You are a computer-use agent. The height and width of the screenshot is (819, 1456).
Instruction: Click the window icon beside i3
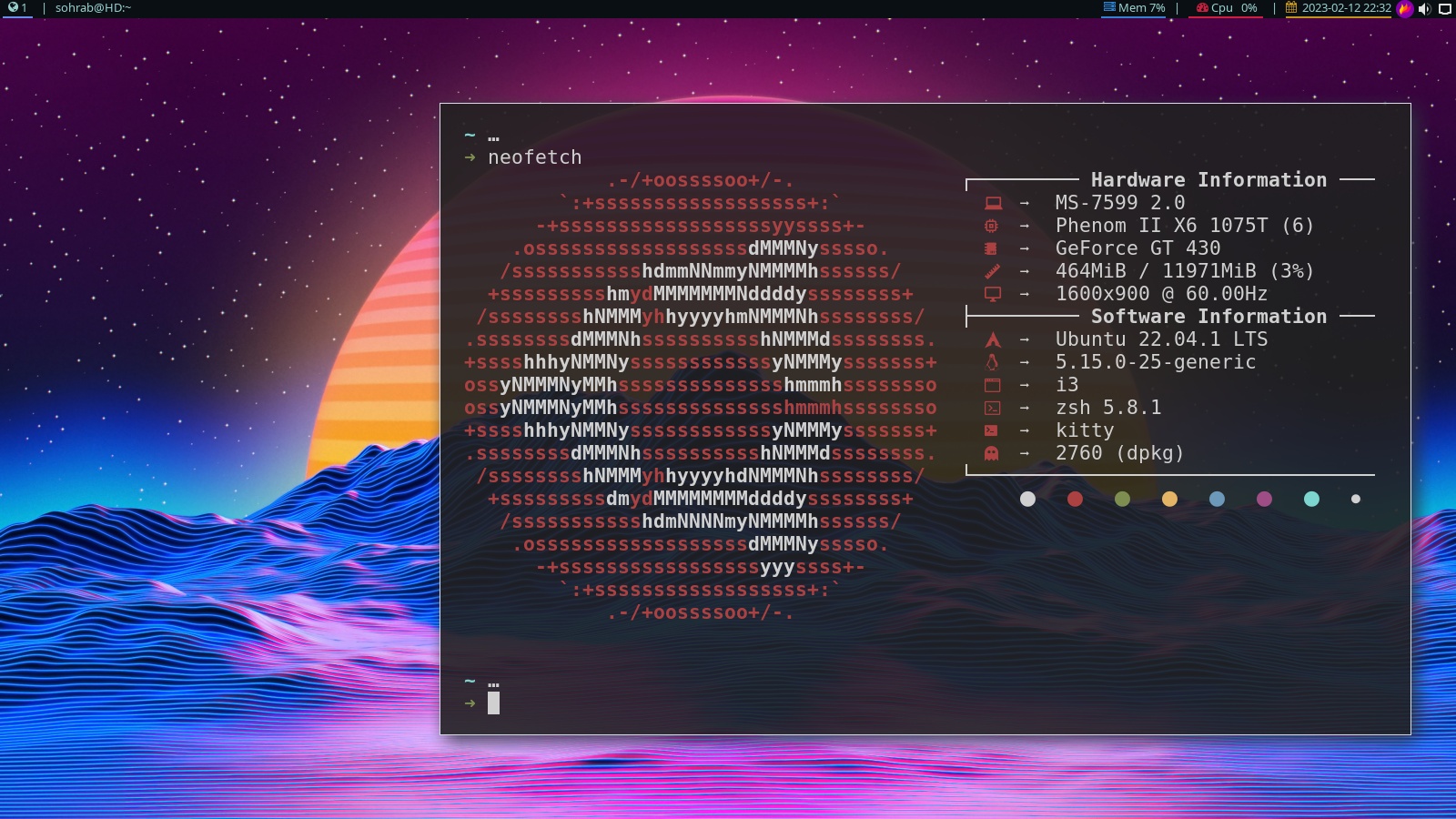coord(992,385)
